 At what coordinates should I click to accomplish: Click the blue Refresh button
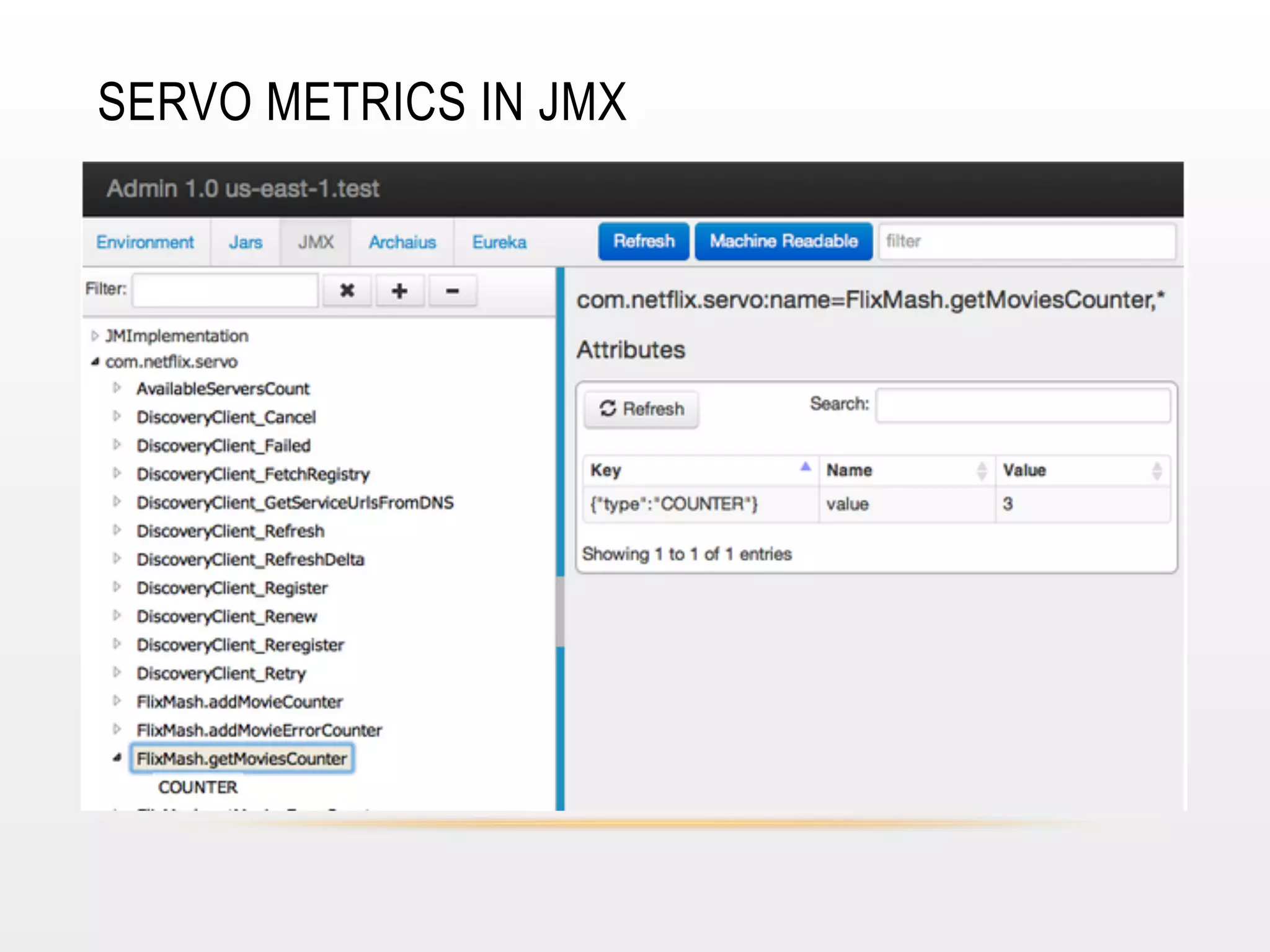point(644,241)
